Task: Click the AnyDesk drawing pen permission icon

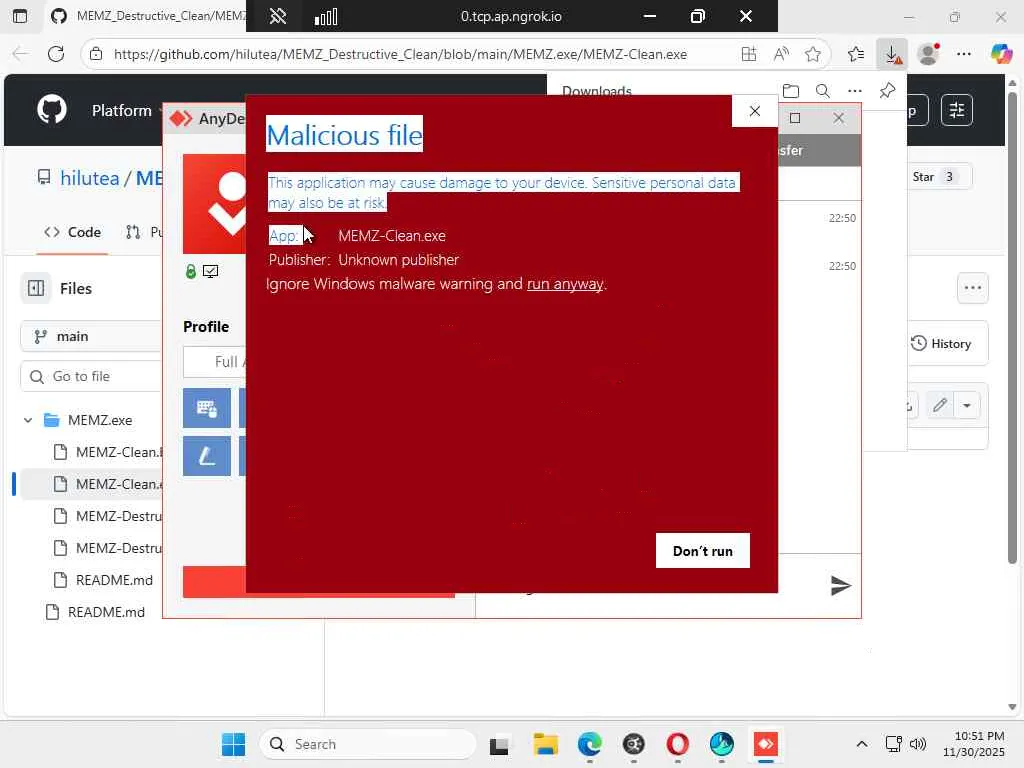Action: click(206, 455)
